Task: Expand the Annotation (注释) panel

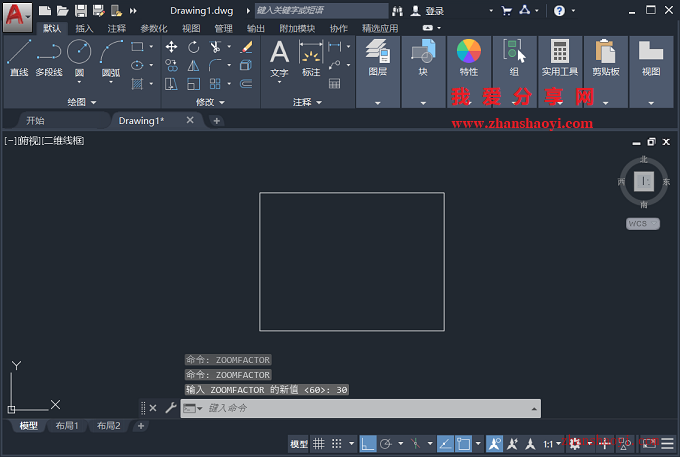Action: click(x=307, y=102)
